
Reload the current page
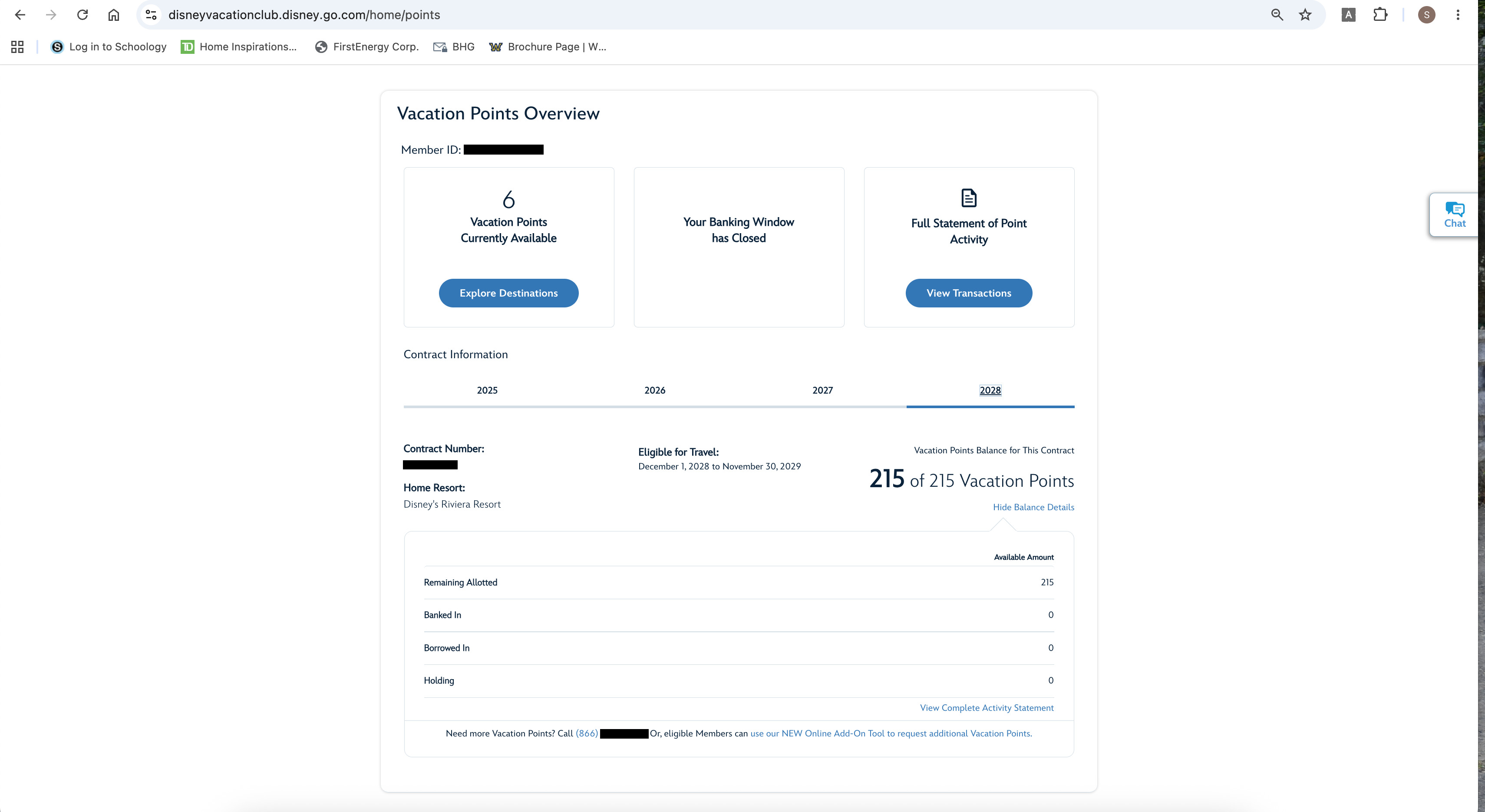[x=82, y=15]
